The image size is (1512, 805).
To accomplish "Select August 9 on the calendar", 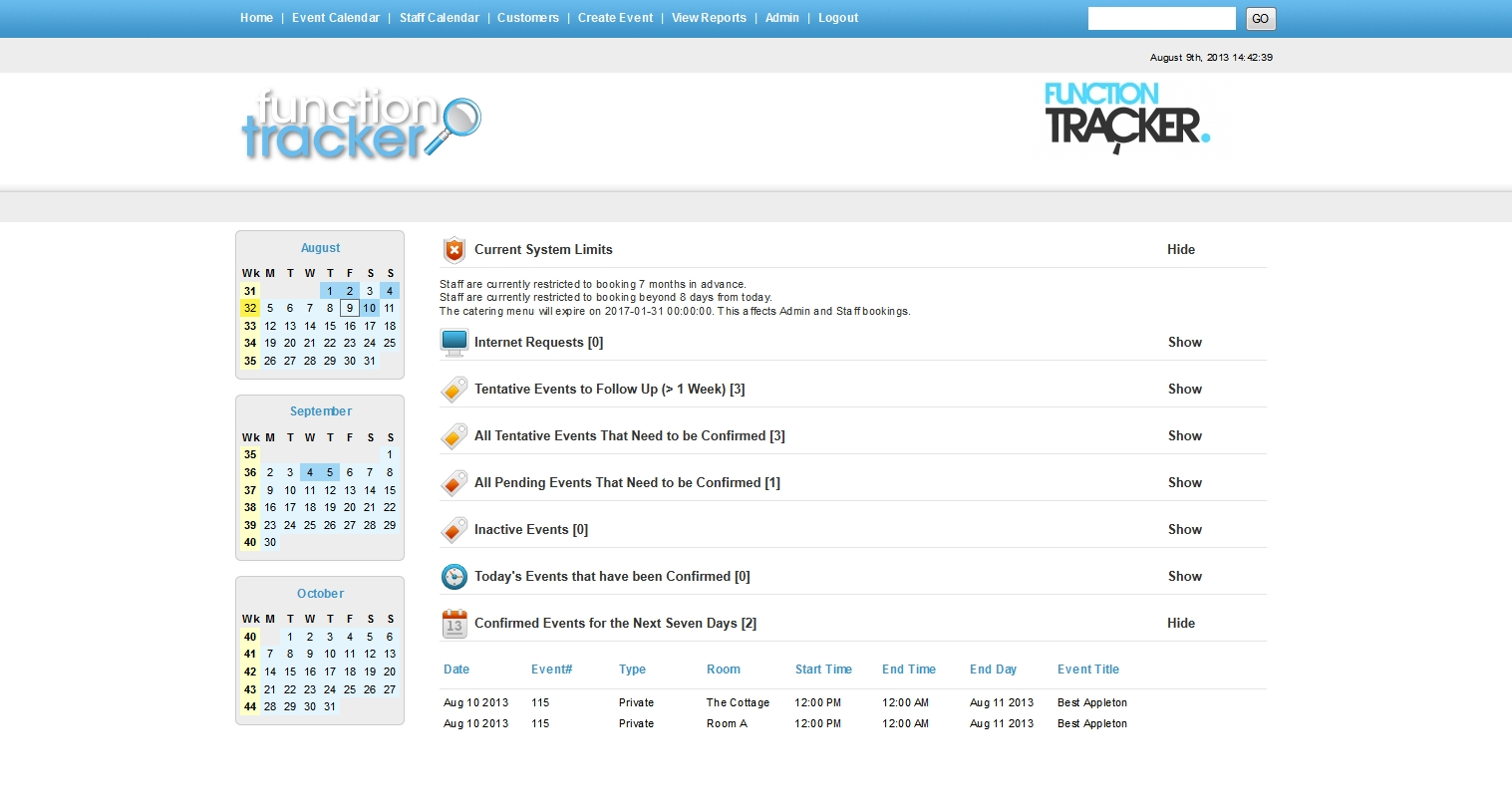I will point(349,308).
